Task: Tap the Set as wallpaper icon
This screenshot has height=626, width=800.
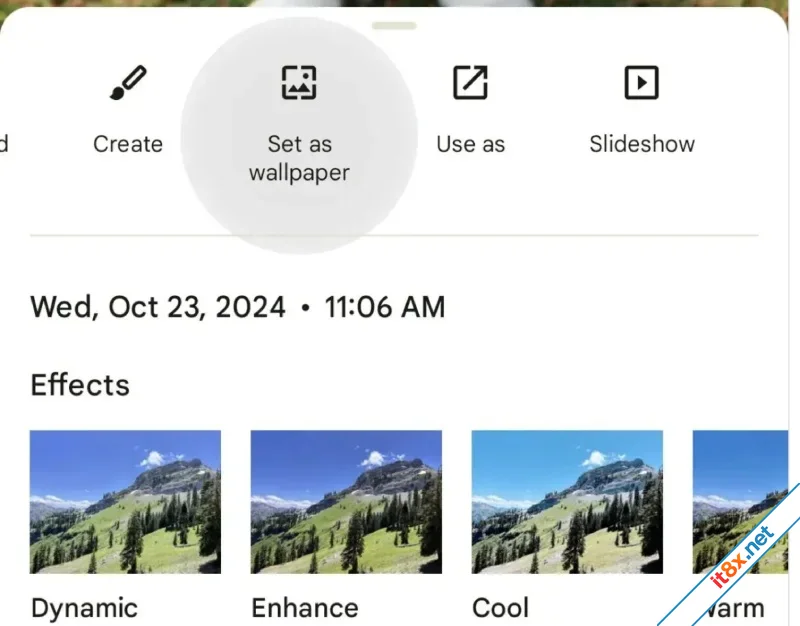Action: click(x=299, y=82)
